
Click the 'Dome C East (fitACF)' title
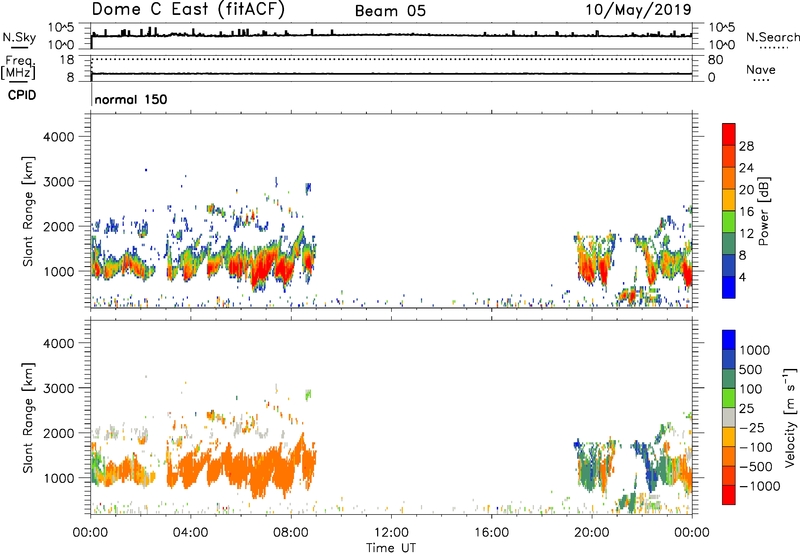pos(188,9)
